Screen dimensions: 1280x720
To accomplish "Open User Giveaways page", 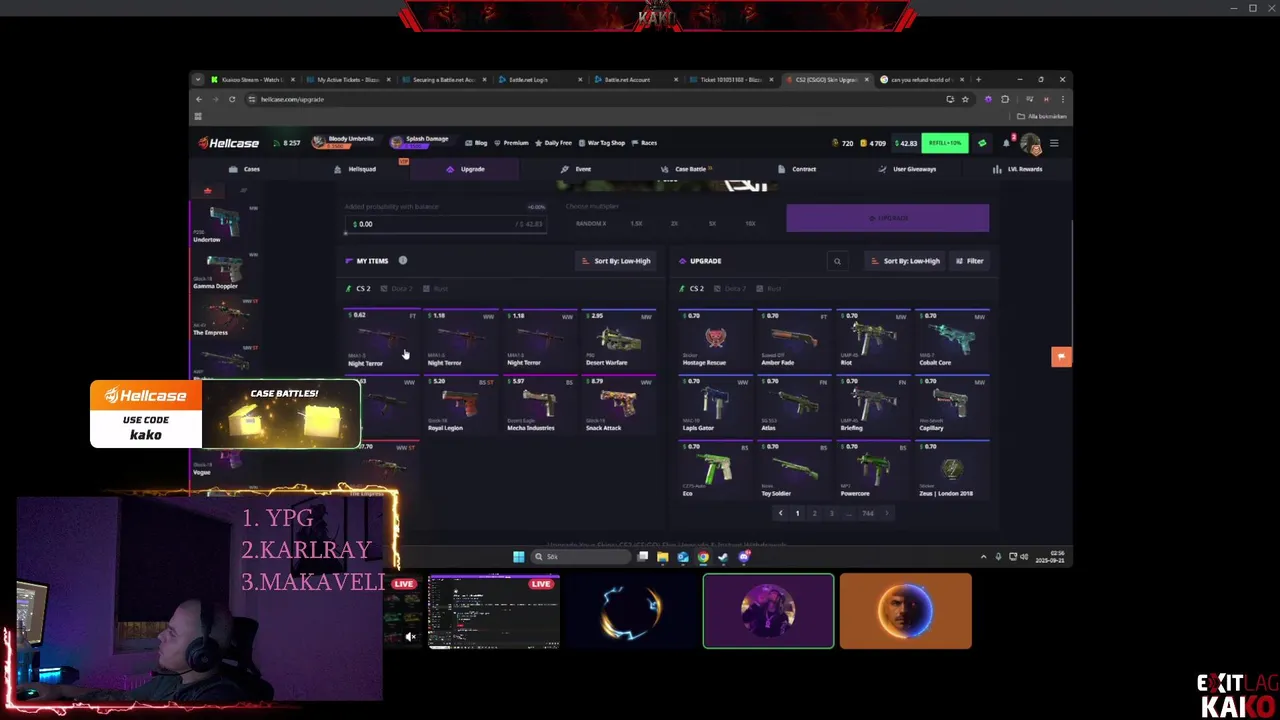I will click(908, 169).
